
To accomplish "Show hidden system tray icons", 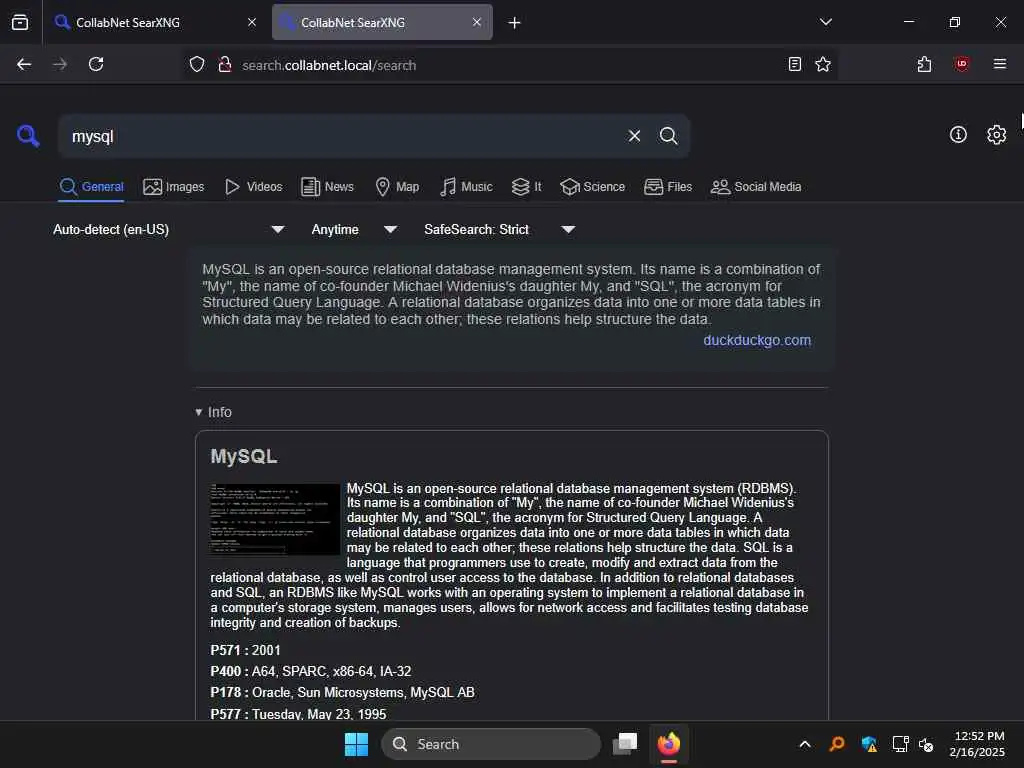I will click(x=805, y=744).
